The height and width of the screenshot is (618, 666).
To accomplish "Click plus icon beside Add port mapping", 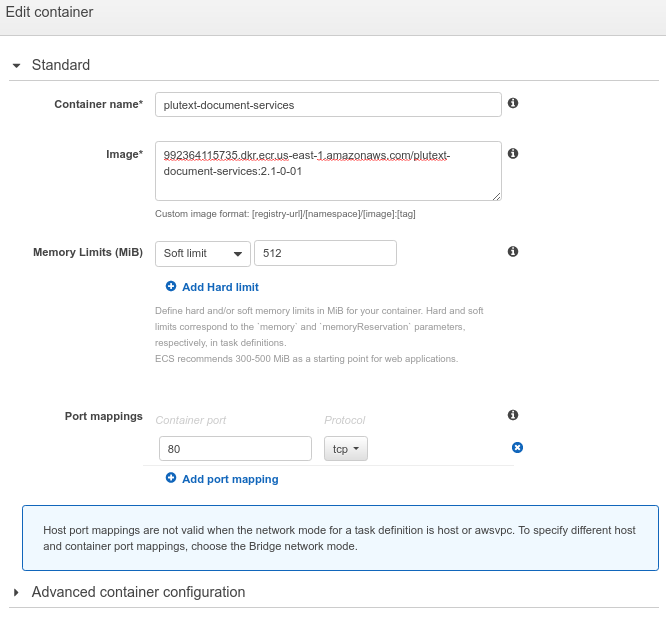I will pos(171,479).
